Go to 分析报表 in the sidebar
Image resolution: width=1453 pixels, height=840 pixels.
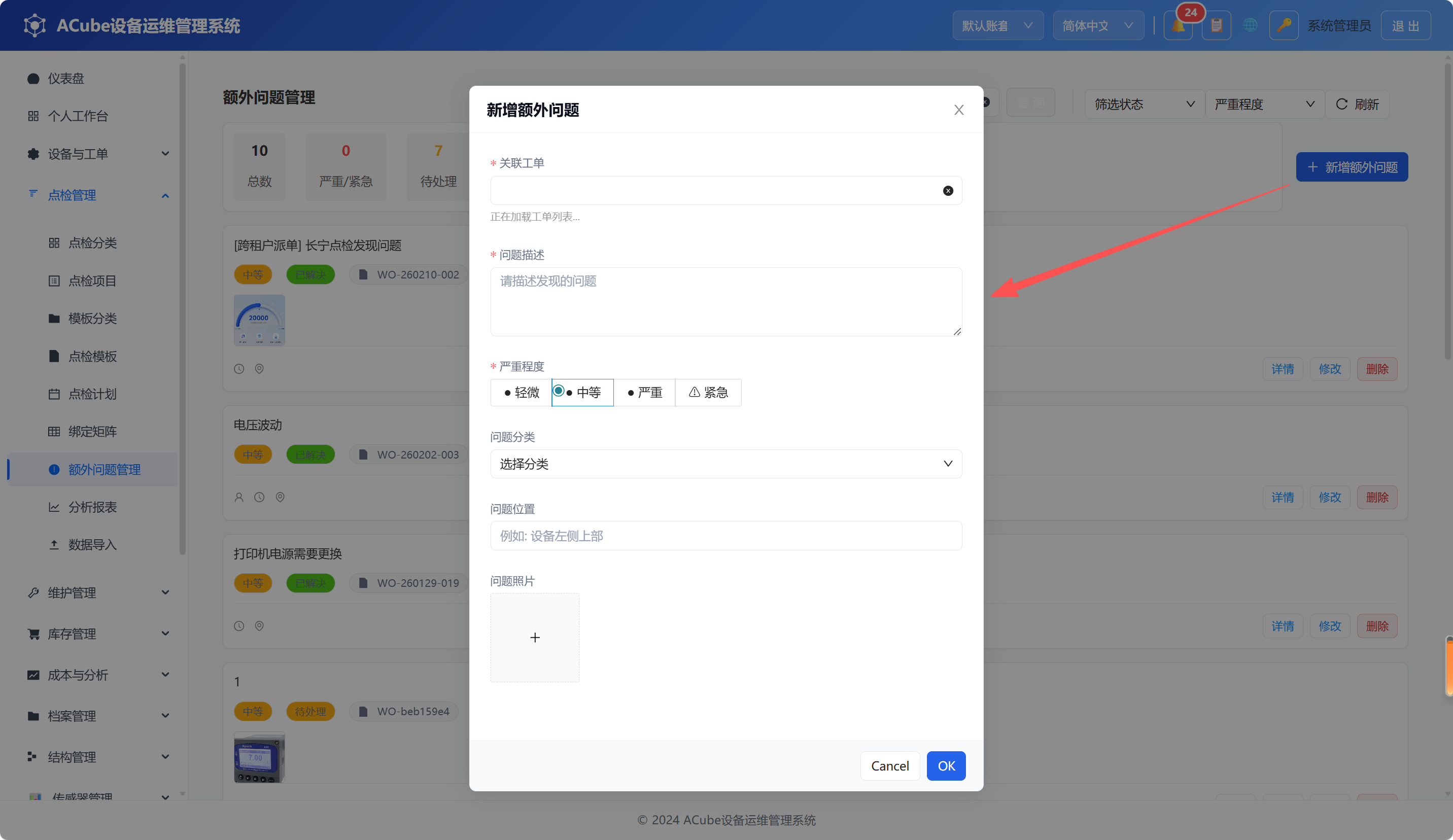click(x=92, y=507)
